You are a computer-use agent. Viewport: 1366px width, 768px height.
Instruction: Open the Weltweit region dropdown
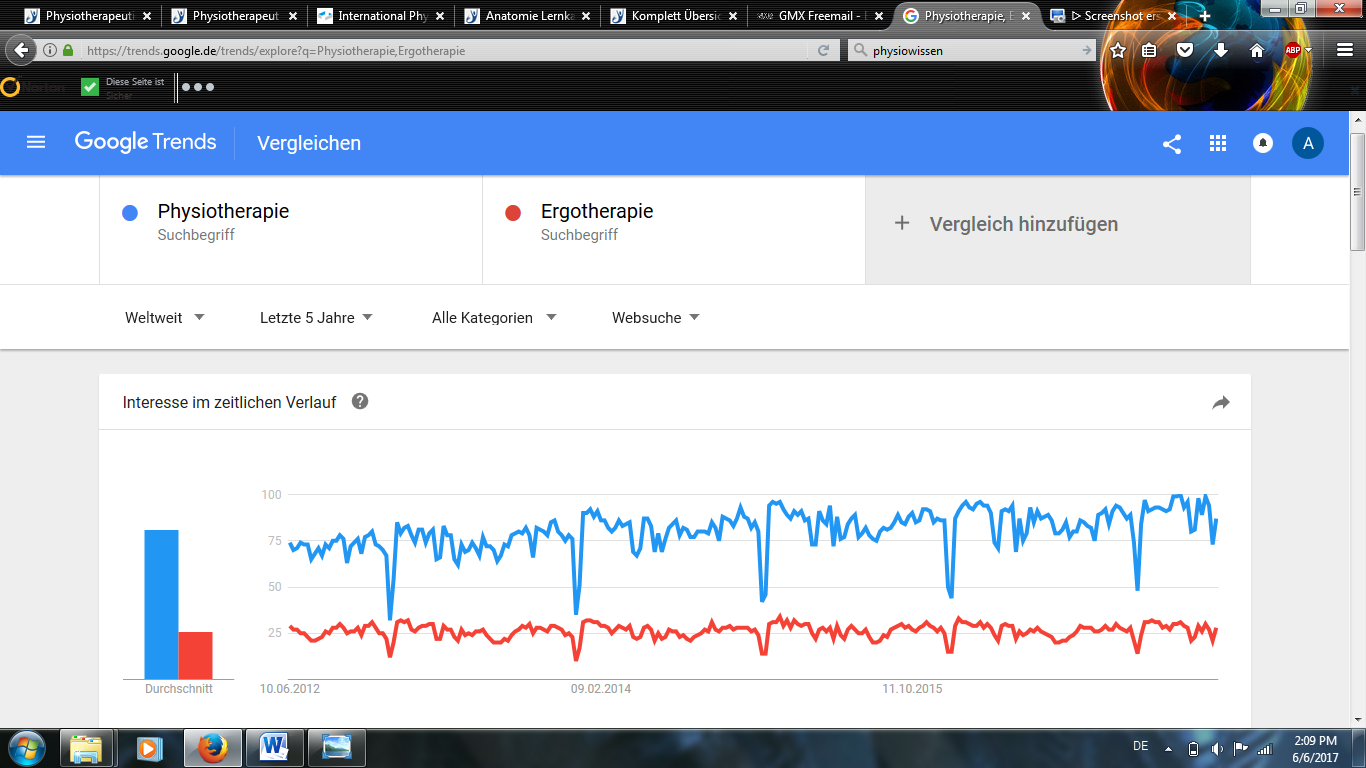click(x=165, y=317)
